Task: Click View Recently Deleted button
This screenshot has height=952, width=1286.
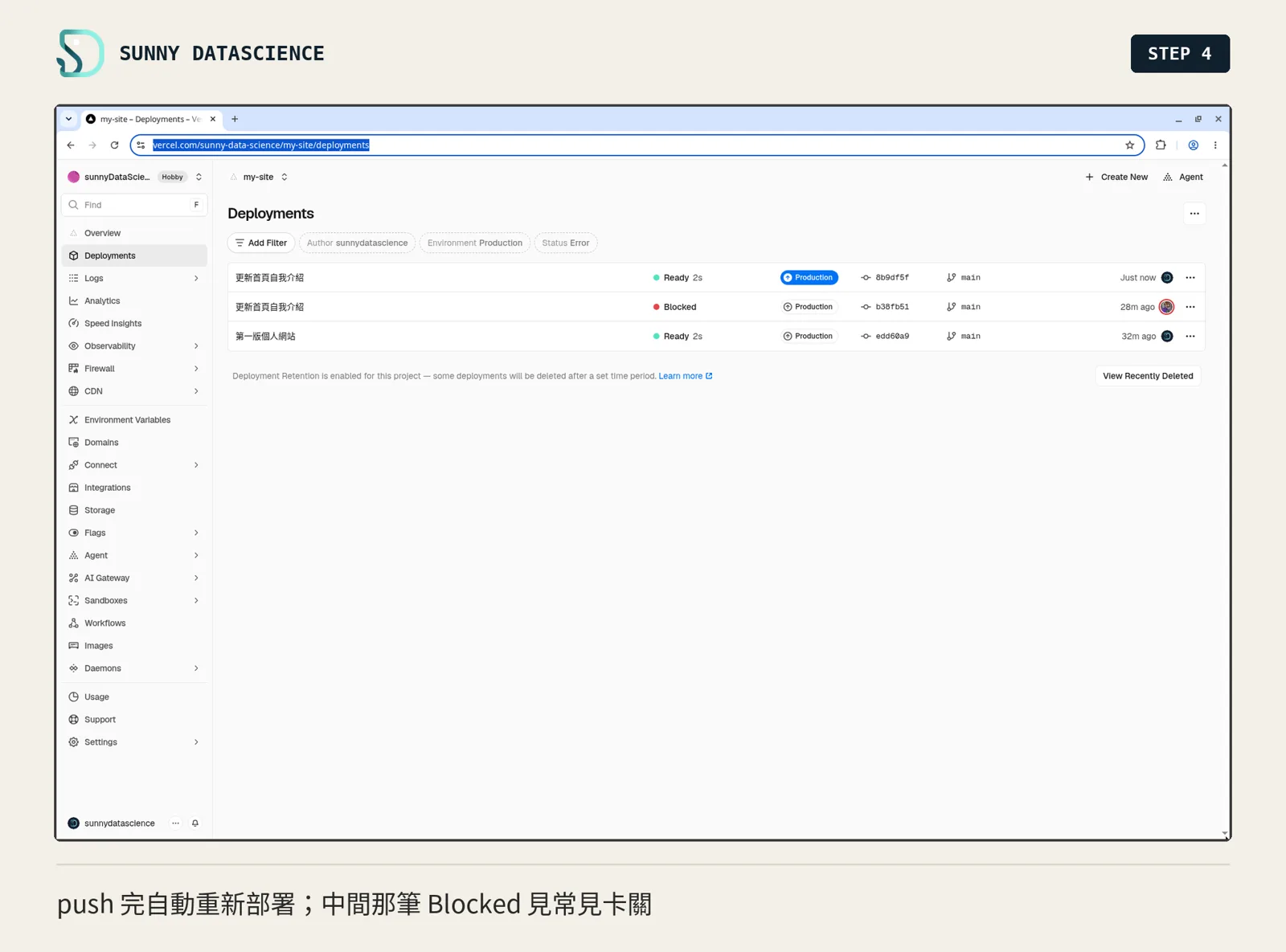Action: coord(1148,376)
